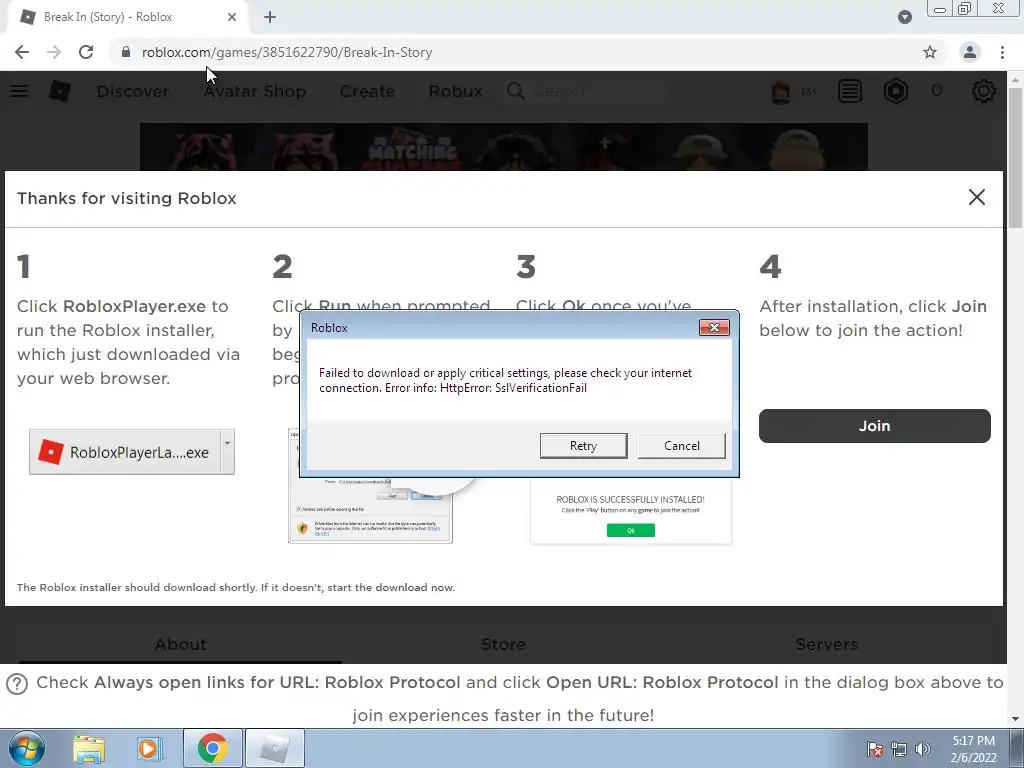Click the address bar URL
The width and height of the screenshot is (1024, 768).
pyautogui.click(x=287, y=52)
